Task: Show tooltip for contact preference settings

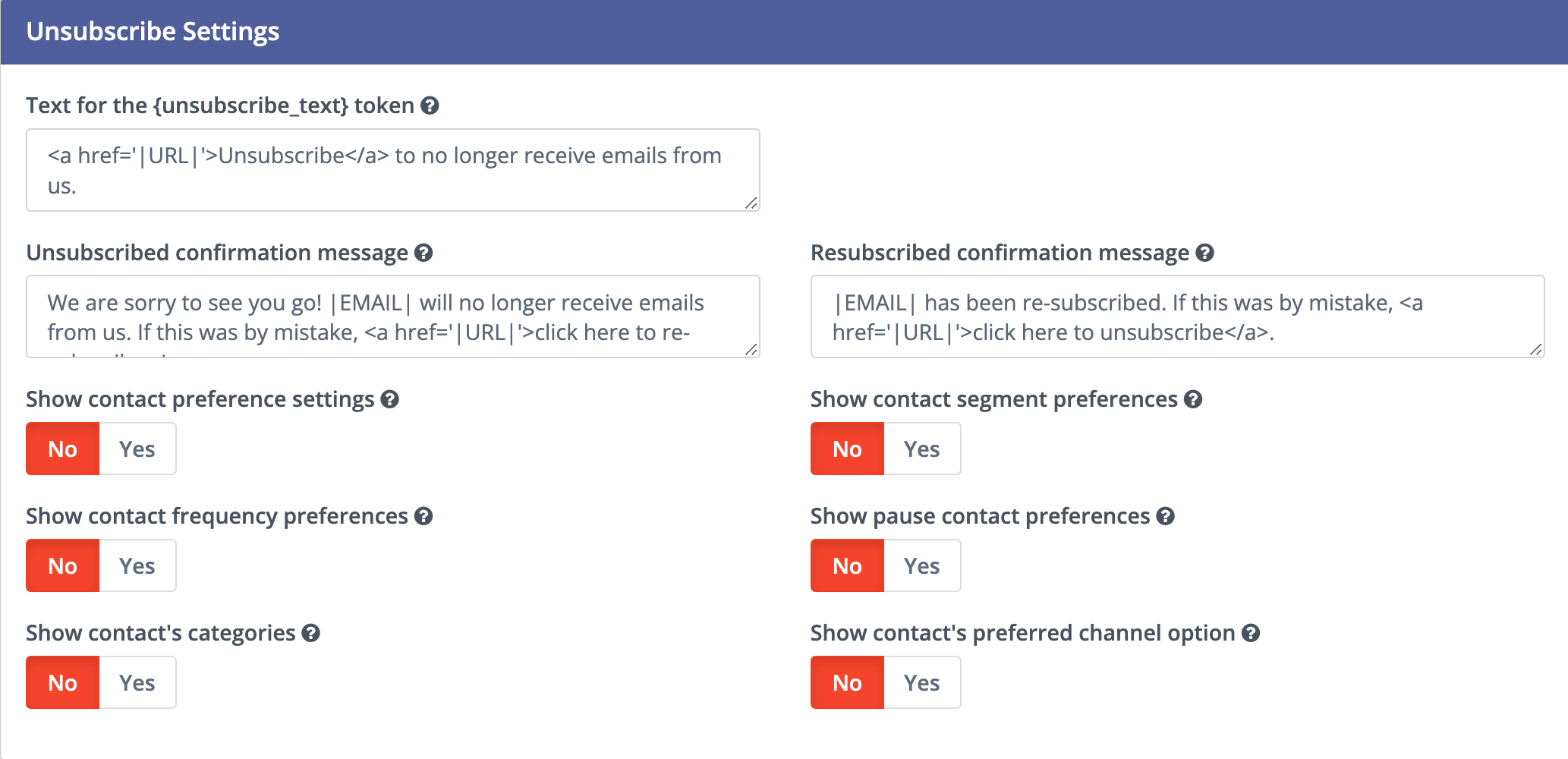Action: [x=389, y=399]
